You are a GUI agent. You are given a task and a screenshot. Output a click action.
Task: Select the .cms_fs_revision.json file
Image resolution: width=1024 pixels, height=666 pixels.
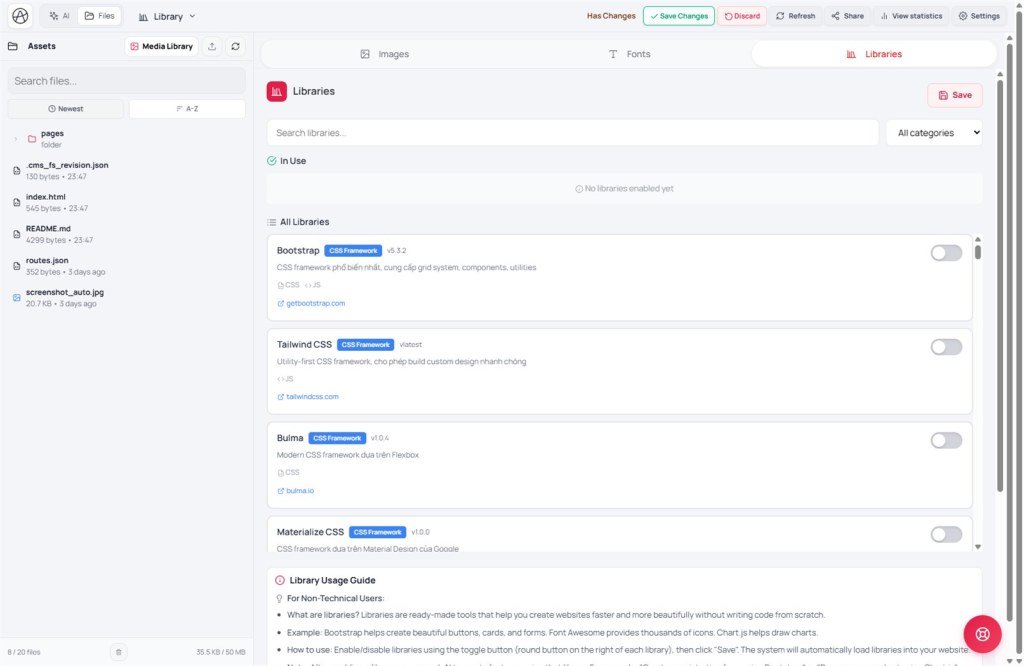(x=126, y=170)
